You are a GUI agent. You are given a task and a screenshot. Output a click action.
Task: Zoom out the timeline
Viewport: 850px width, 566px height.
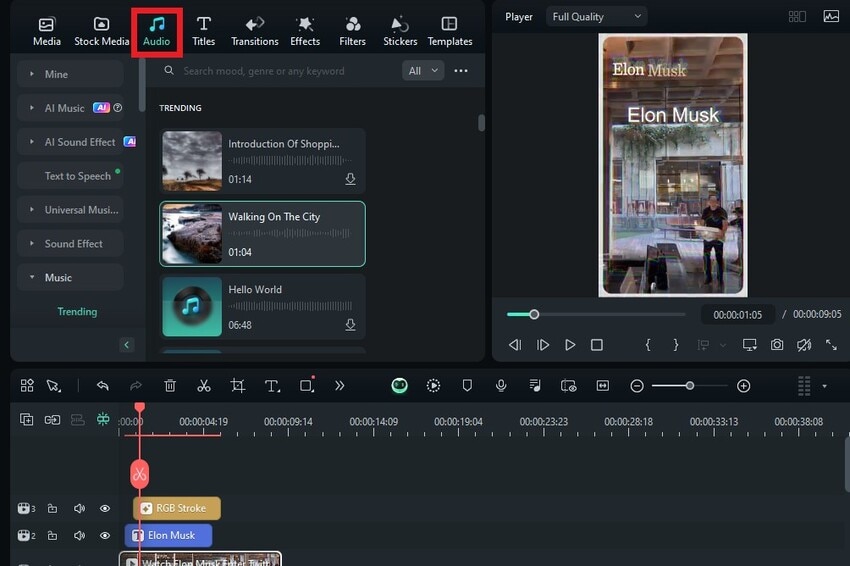[637, 386]
